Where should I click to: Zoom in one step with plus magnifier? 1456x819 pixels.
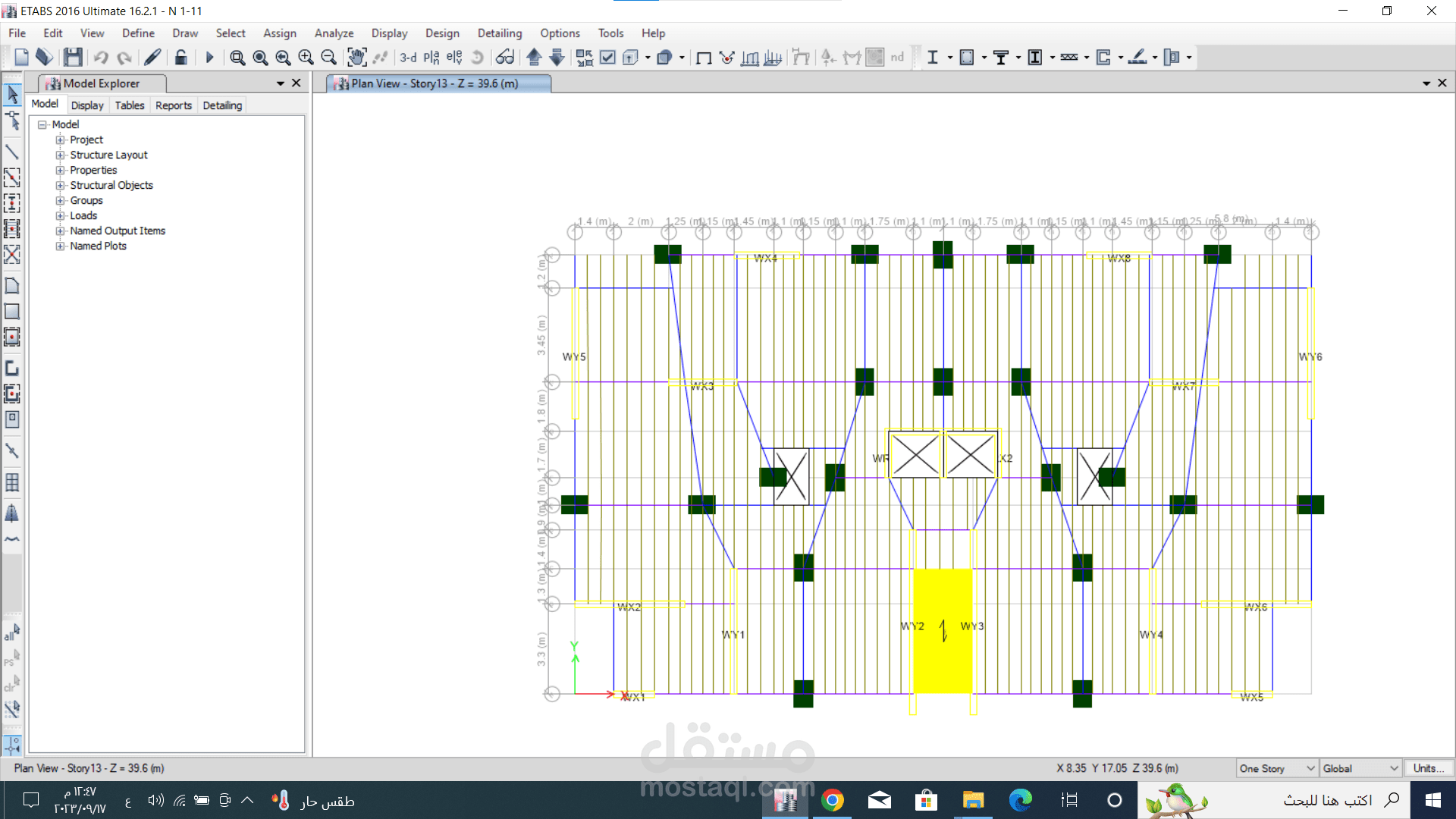point(306,57)
